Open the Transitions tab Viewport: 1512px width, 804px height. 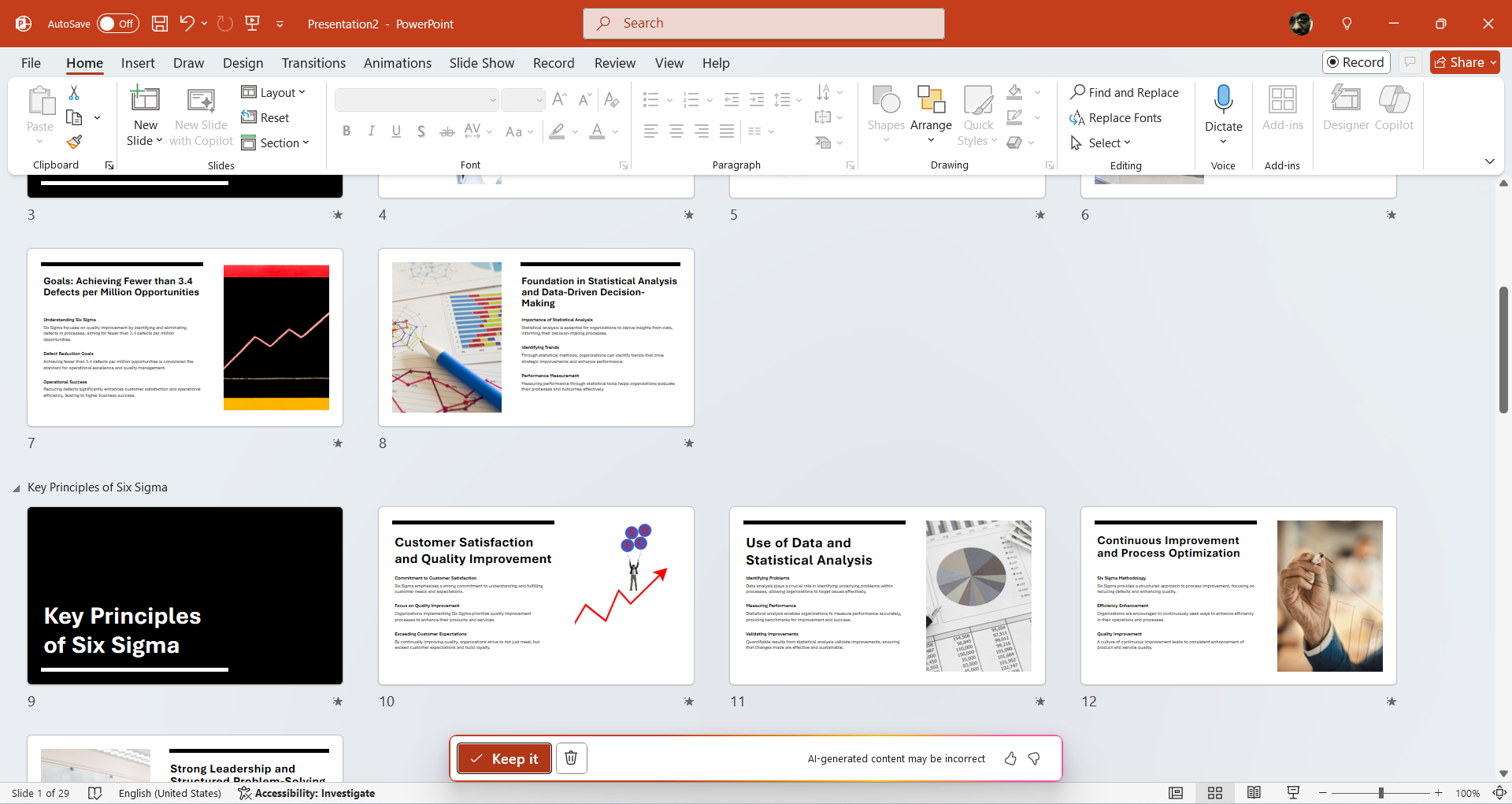313,63
